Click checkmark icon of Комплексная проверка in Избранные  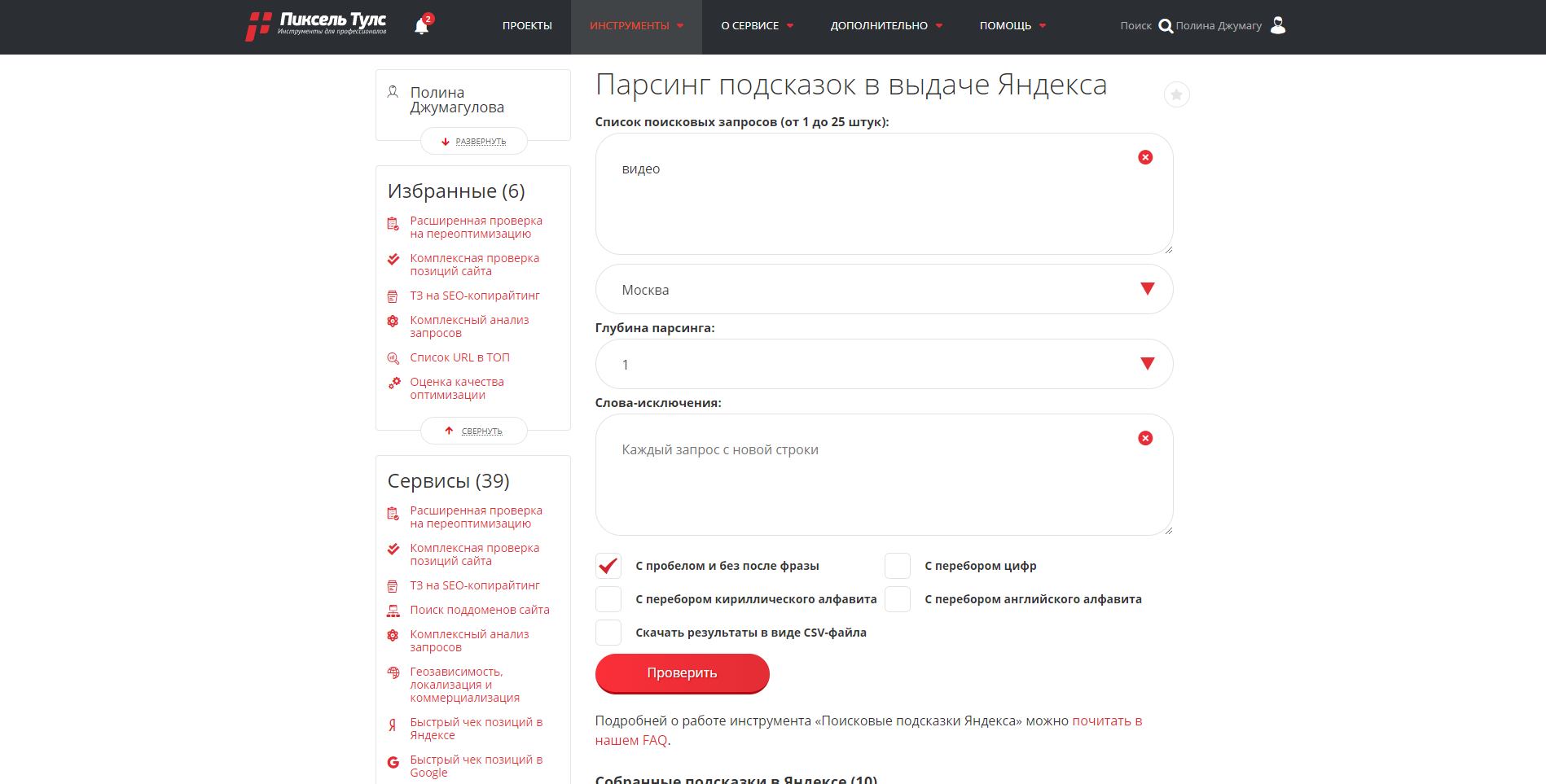(x=393, y=260)
